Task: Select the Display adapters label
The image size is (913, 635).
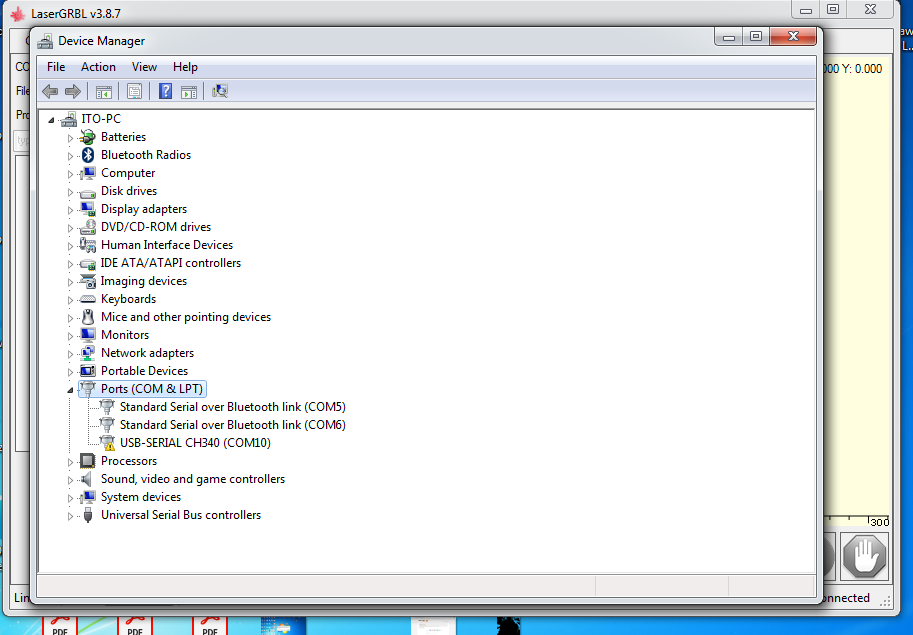Action: [144, 209]
